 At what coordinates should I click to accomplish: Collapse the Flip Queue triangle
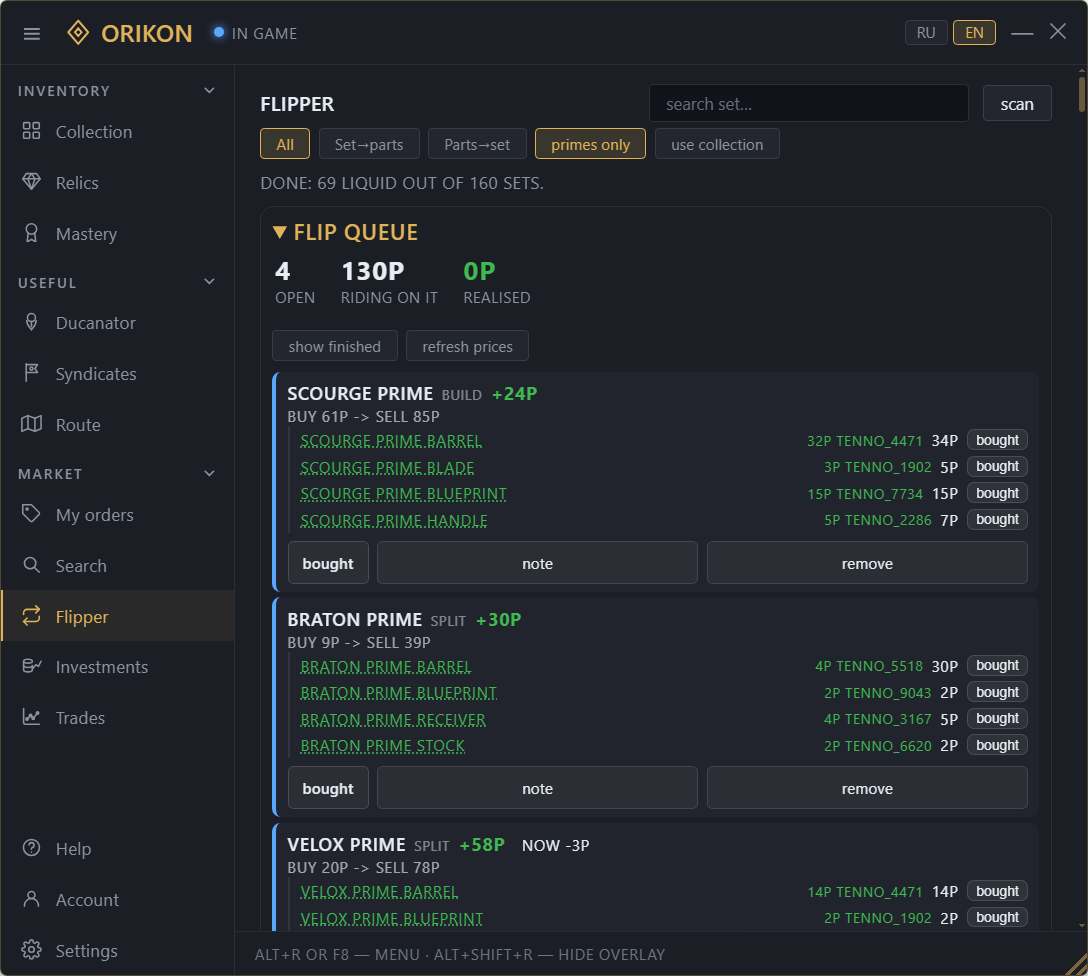pyautogui.click(x=280, y=232)
